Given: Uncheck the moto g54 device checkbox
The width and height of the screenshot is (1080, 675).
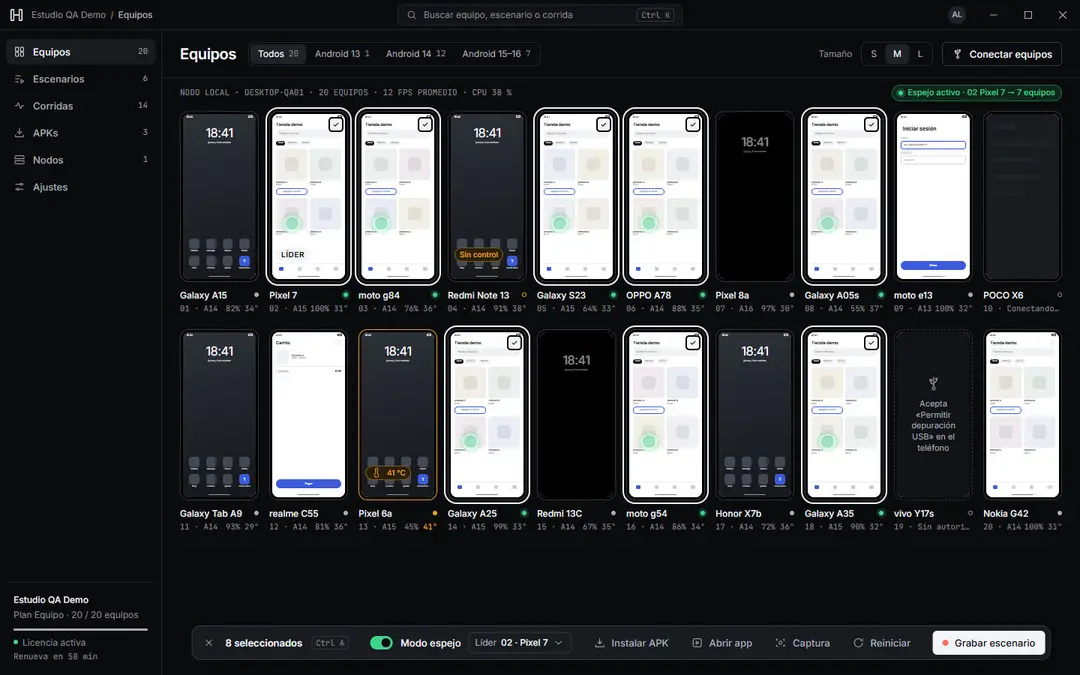Looking at the screenshot, I should (693, 342).
